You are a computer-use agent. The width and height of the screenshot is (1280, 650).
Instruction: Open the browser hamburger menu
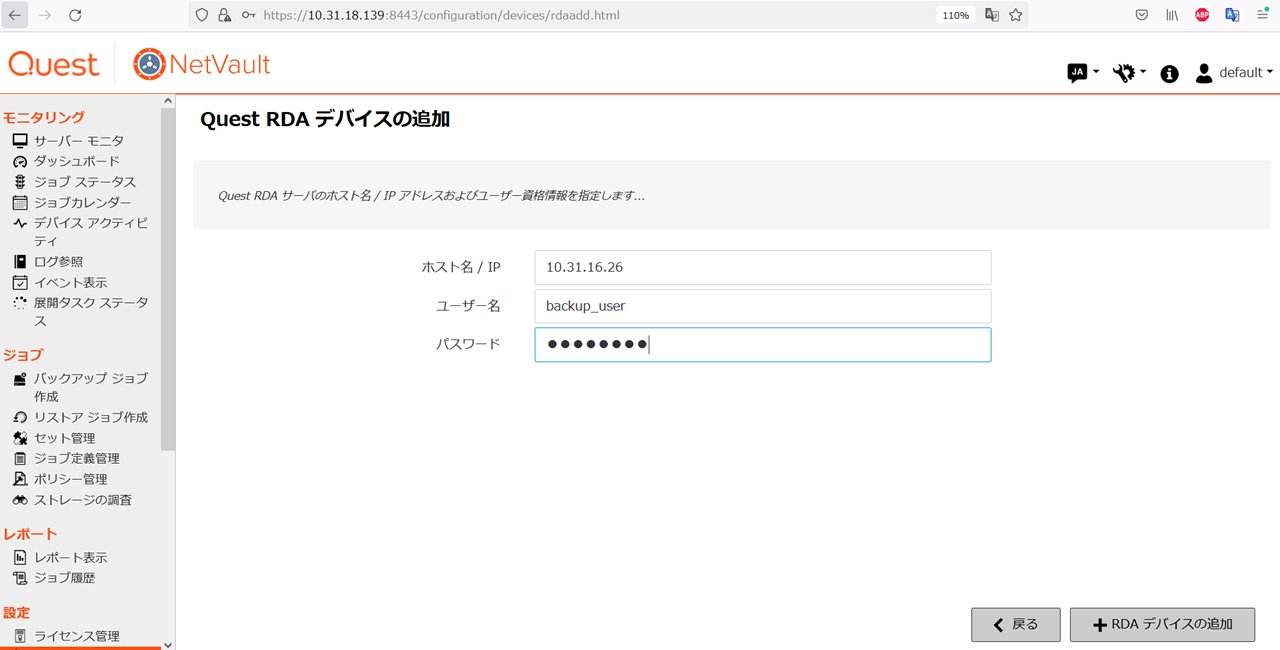tap(1262, 15)
